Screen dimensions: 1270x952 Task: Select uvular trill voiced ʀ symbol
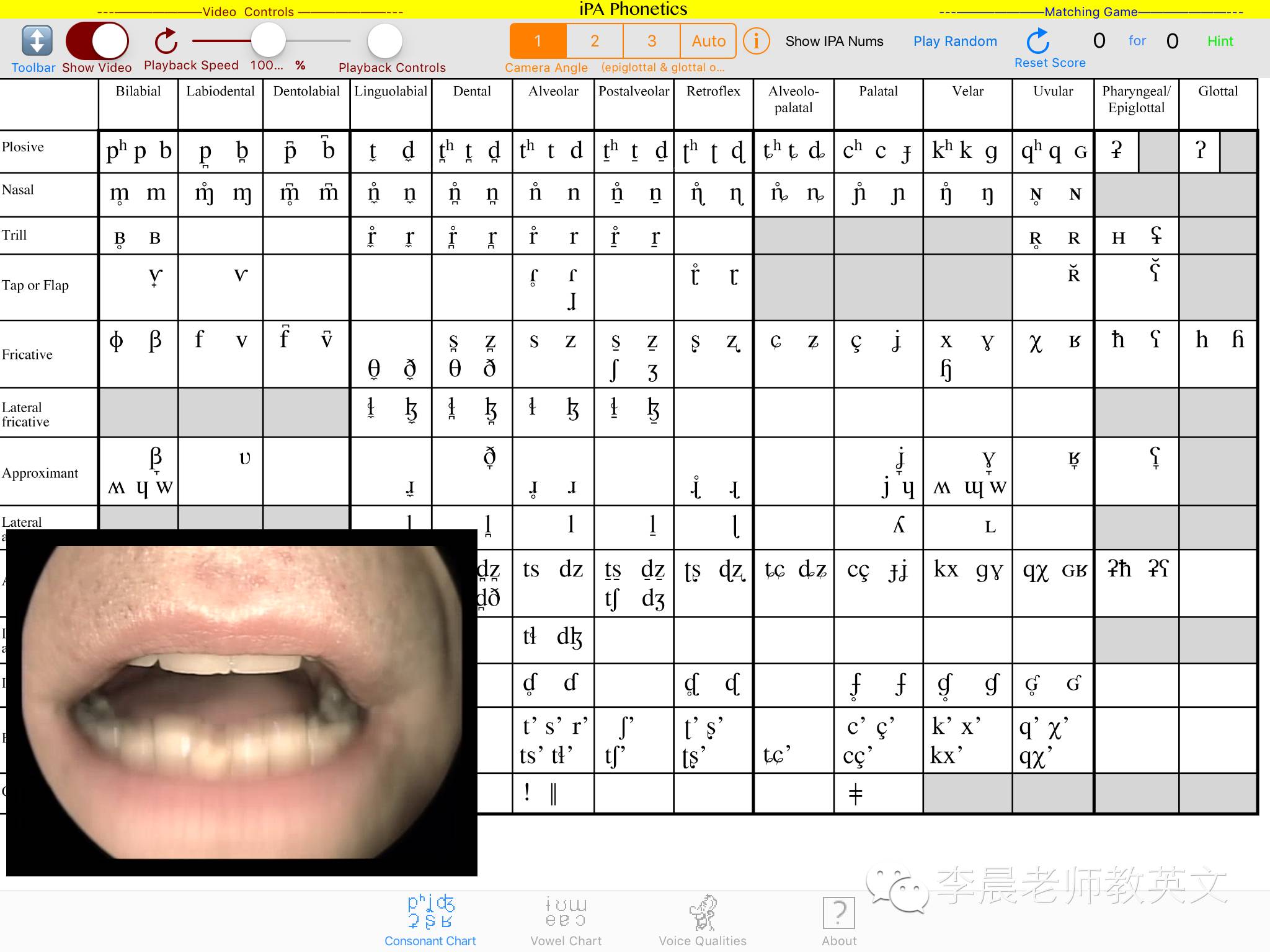(1074, 238)
